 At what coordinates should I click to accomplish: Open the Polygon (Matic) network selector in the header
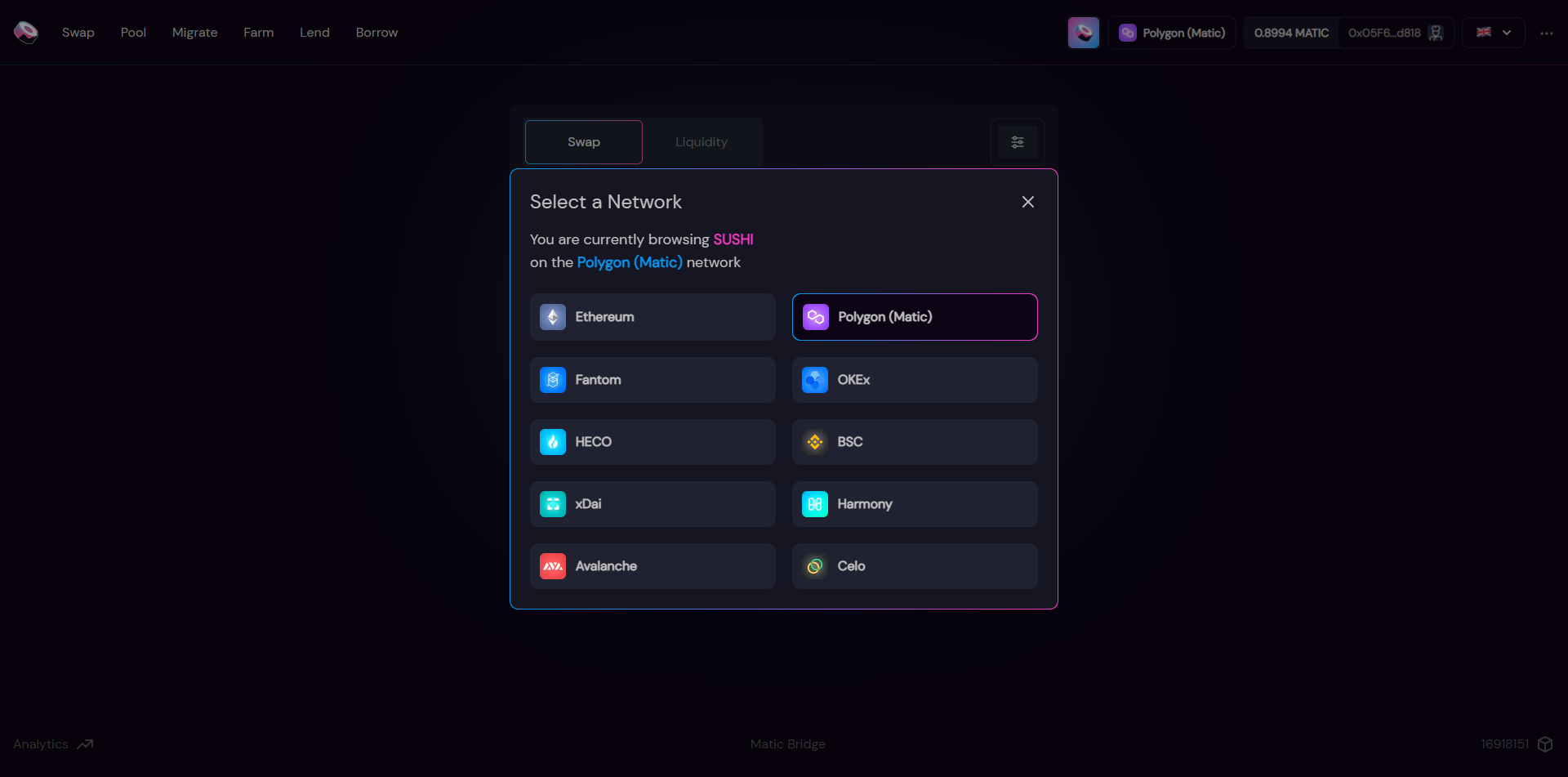tap(1171, 33)
